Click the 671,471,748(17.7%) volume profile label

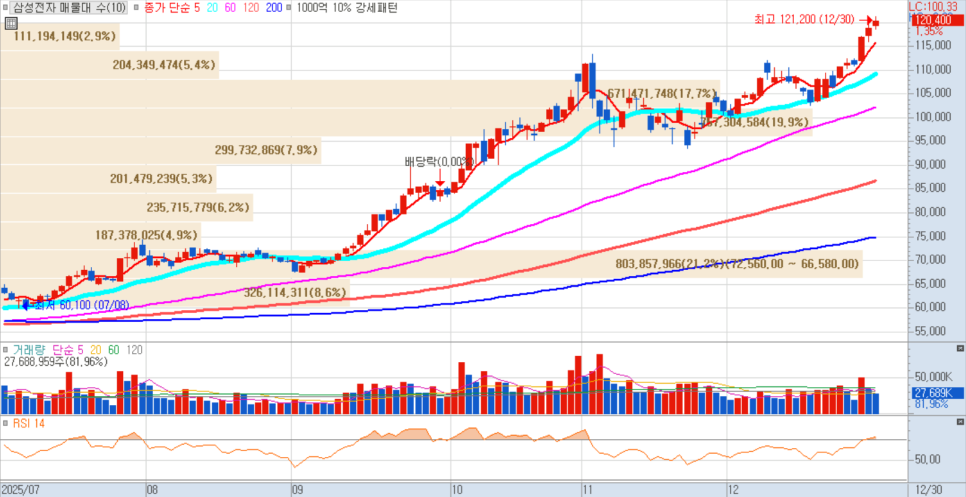point(660,94)
